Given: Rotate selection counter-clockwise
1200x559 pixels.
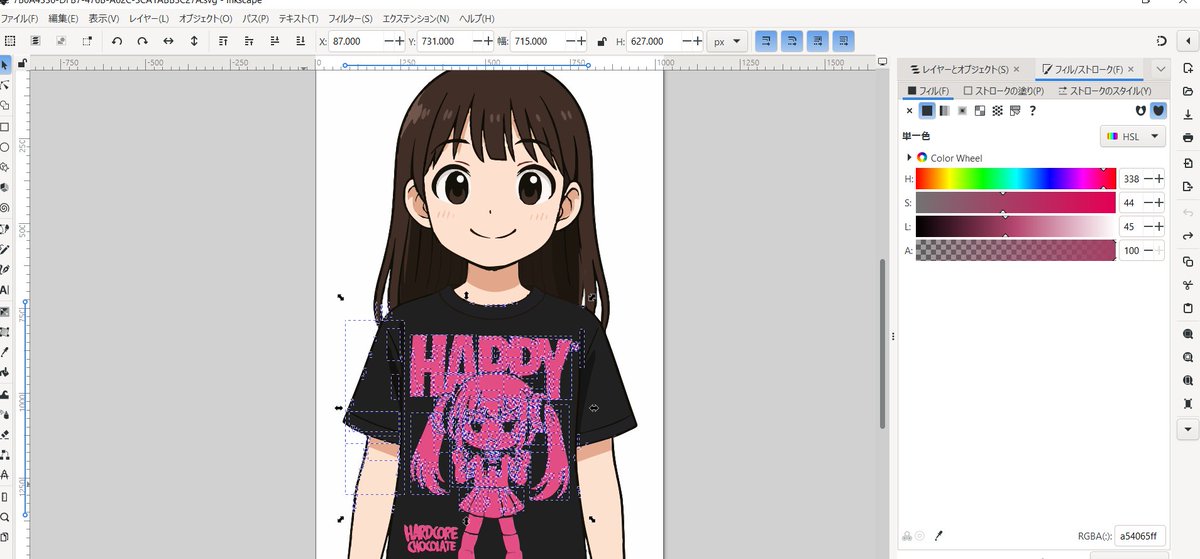Looking at the screenshot, I should coord(117,41).
